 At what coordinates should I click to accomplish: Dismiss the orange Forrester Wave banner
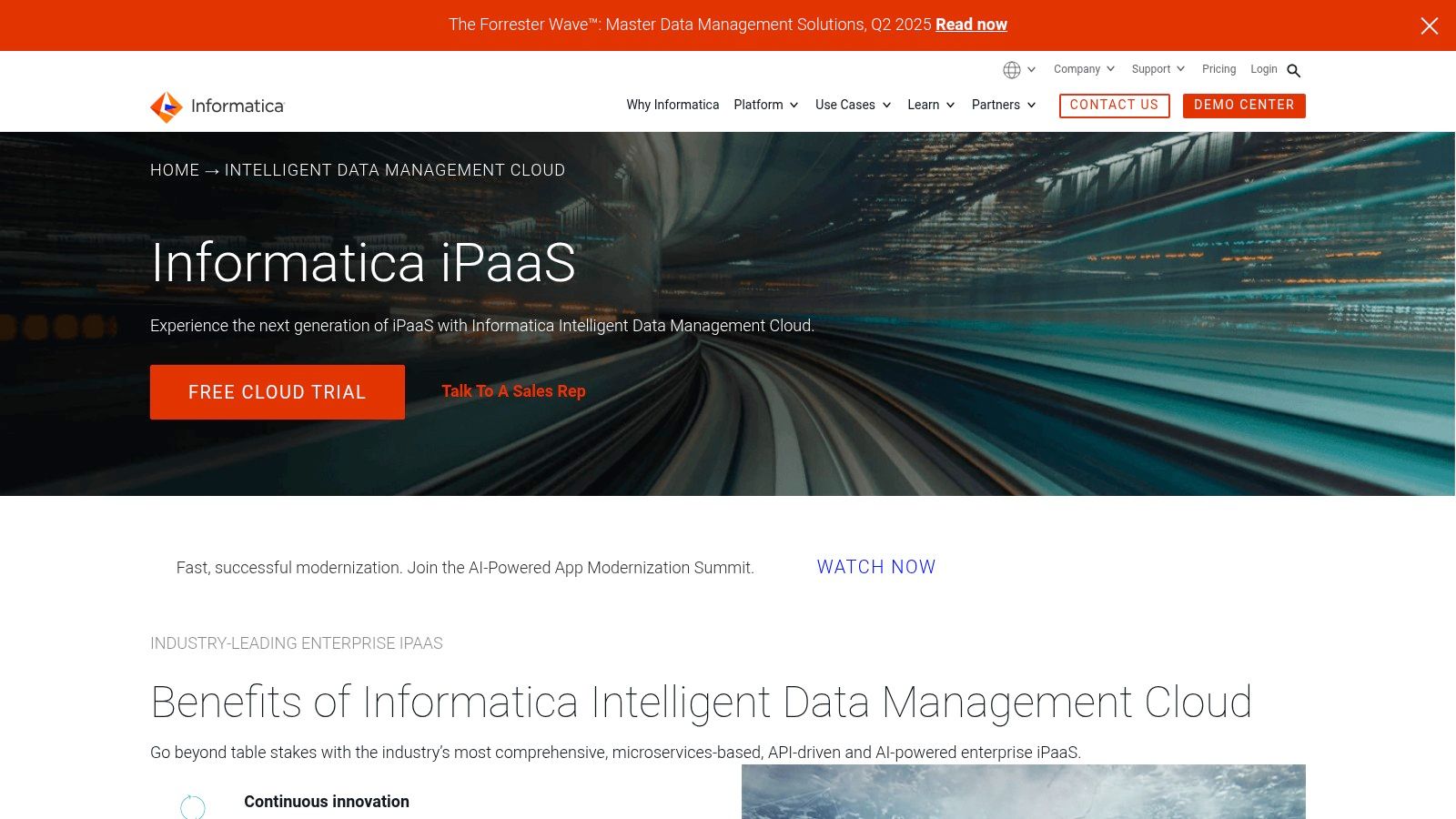pos(1430,25)
